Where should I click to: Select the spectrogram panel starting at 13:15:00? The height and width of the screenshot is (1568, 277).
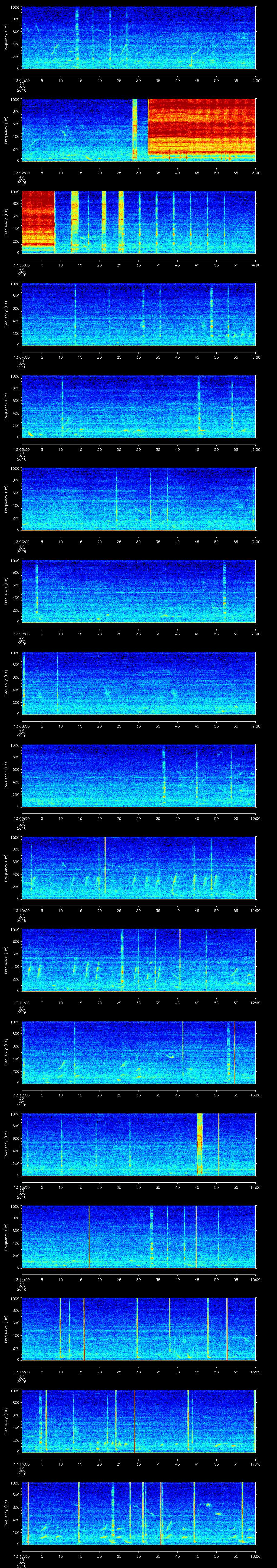point(139,1329)
